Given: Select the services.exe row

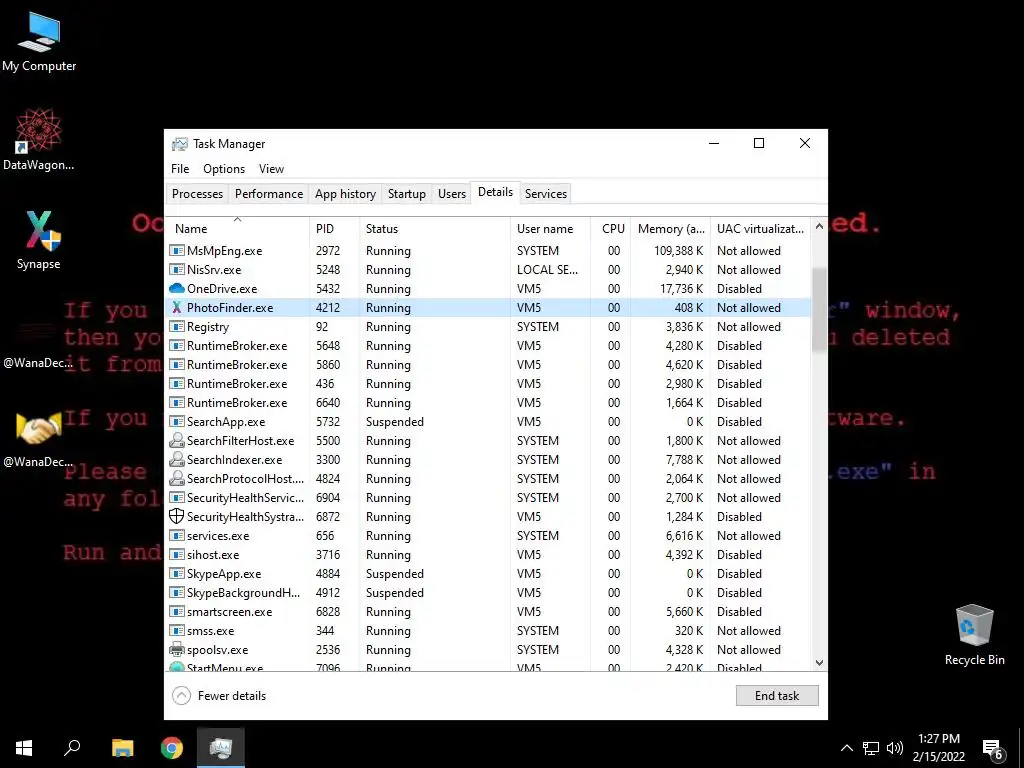Looking at the screenshot, I should tap(488, 536).
